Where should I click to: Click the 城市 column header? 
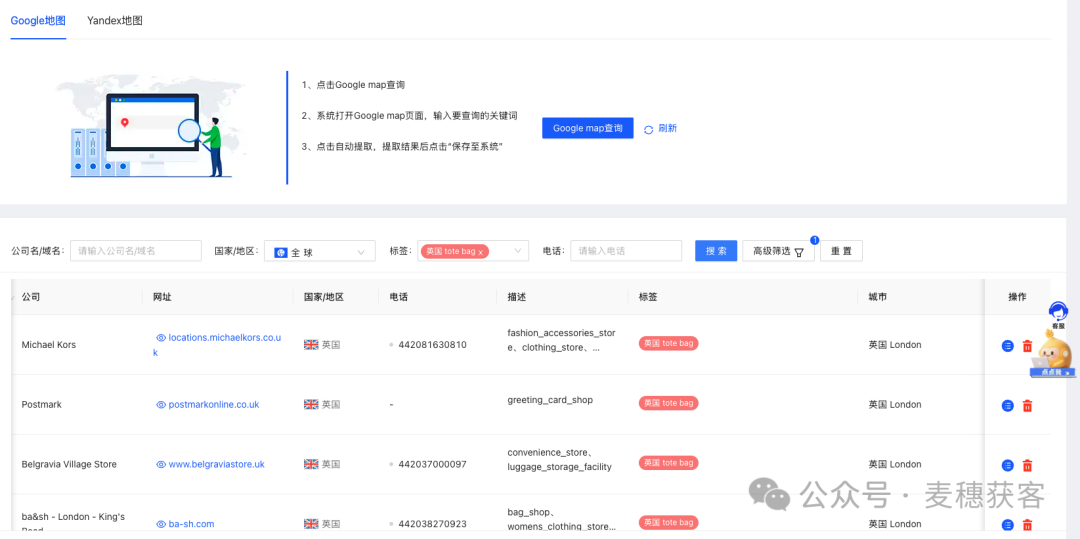(878, 297)
